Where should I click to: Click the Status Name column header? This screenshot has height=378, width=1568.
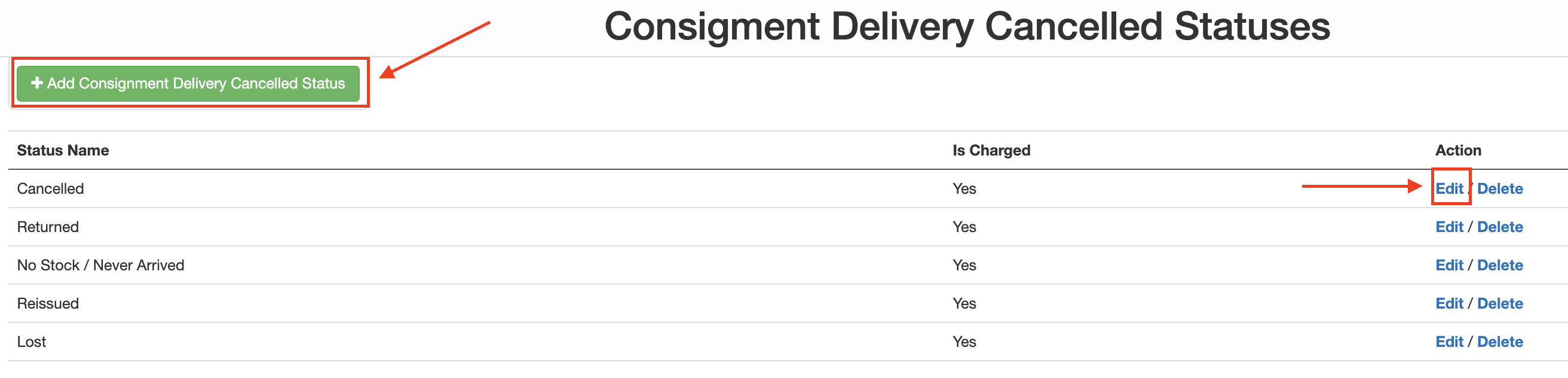click(63, 150)
